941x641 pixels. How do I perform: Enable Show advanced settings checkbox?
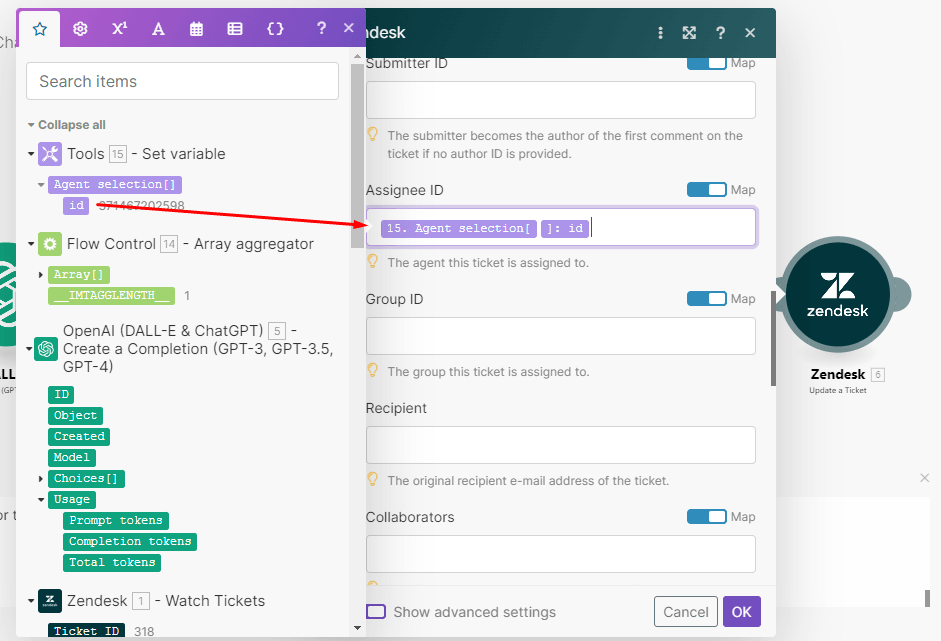coord(376,612)
